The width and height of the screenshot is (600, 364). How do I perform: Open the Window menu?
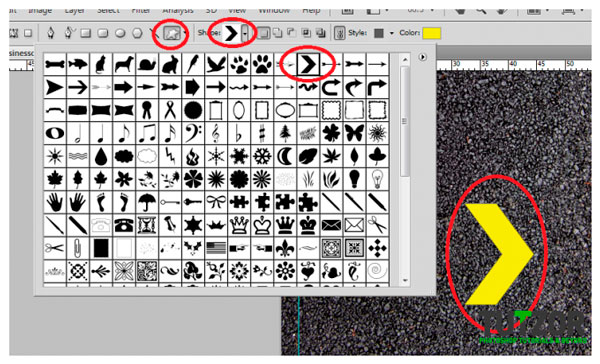point(274,10)
